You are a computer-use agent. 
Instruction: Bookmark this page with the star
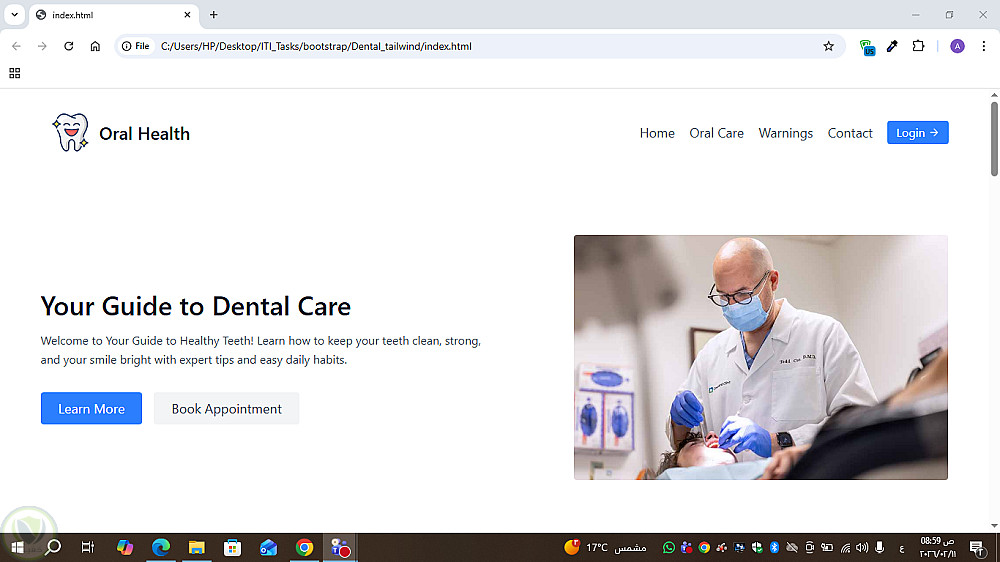point(828,46)
